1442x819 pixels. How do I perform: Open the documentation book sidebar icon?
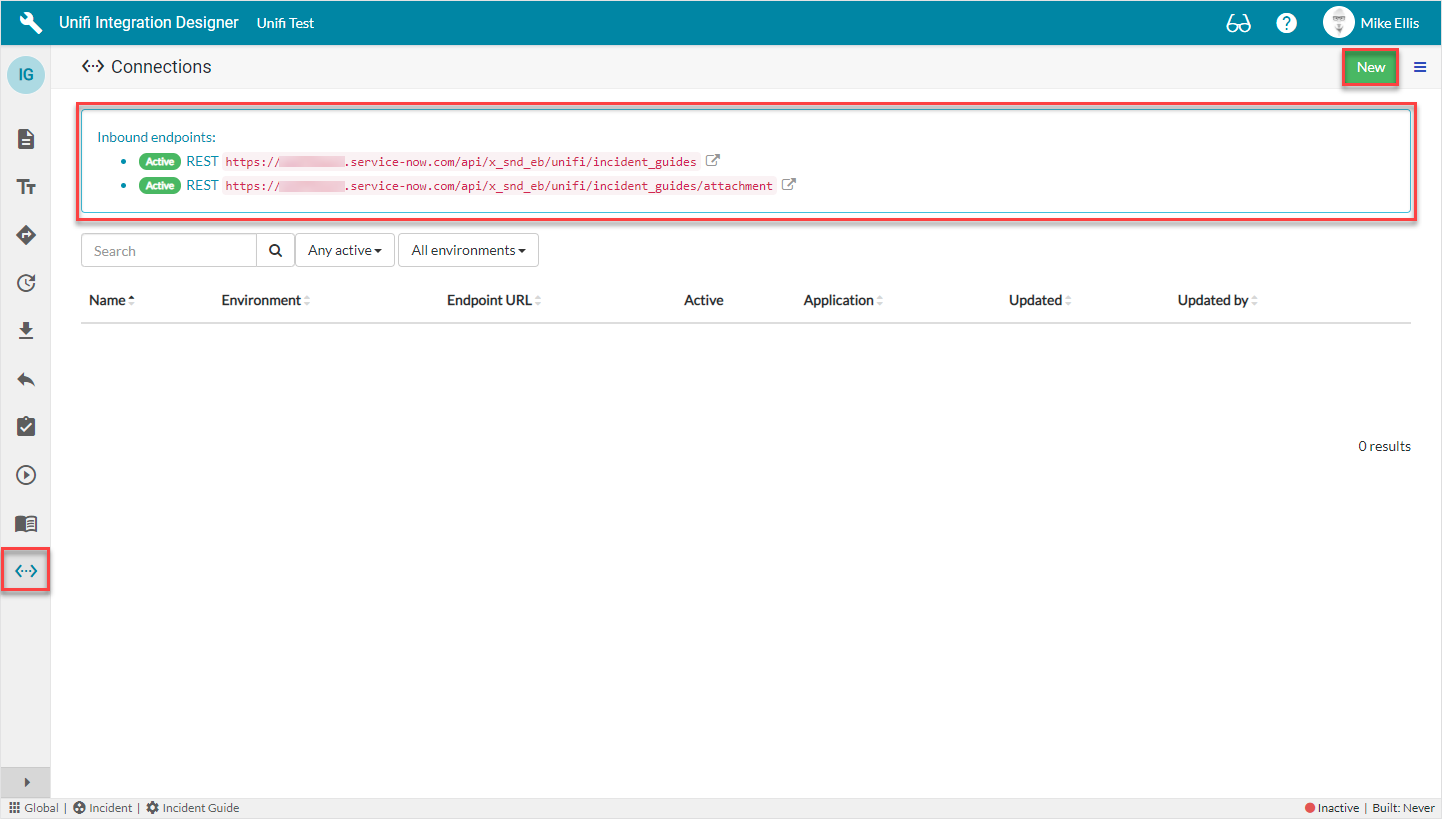[x=25, y=523]
